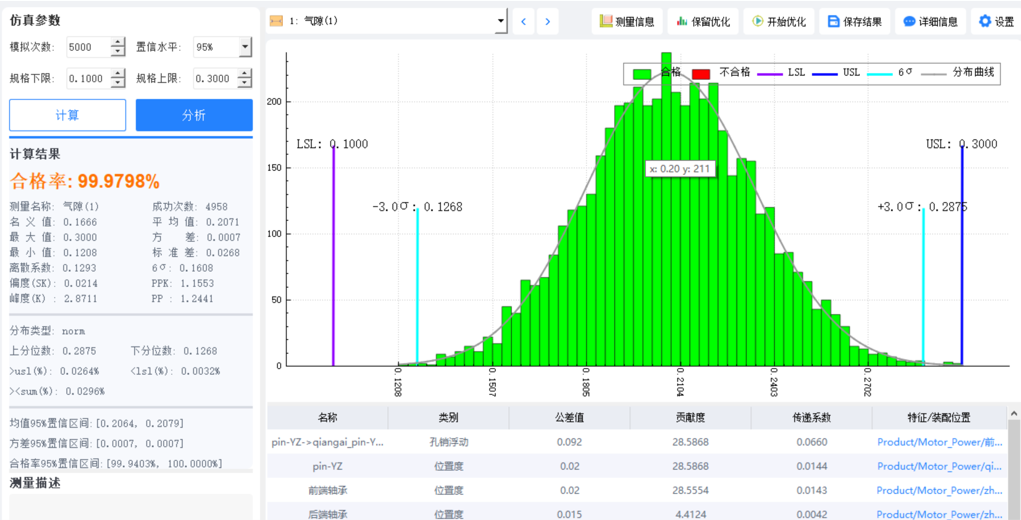Open 详细信息 detailed information
The width and height of the screenshot is (1021, 520).
pyautogui.click(x=930, y=21)
